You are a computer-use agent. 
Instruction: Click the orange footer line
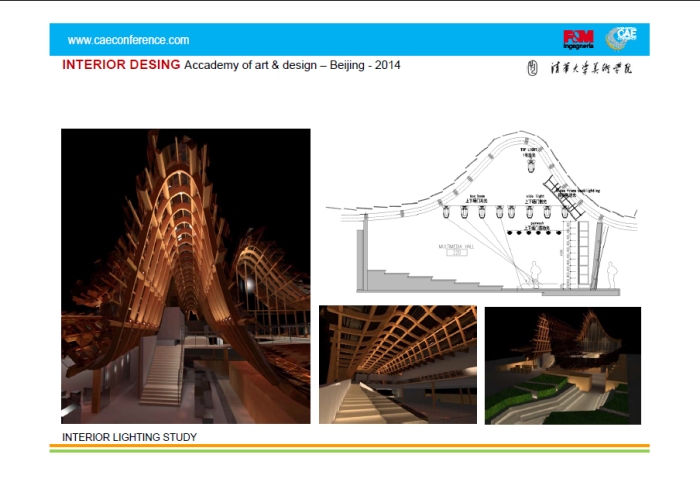(349, 446)
